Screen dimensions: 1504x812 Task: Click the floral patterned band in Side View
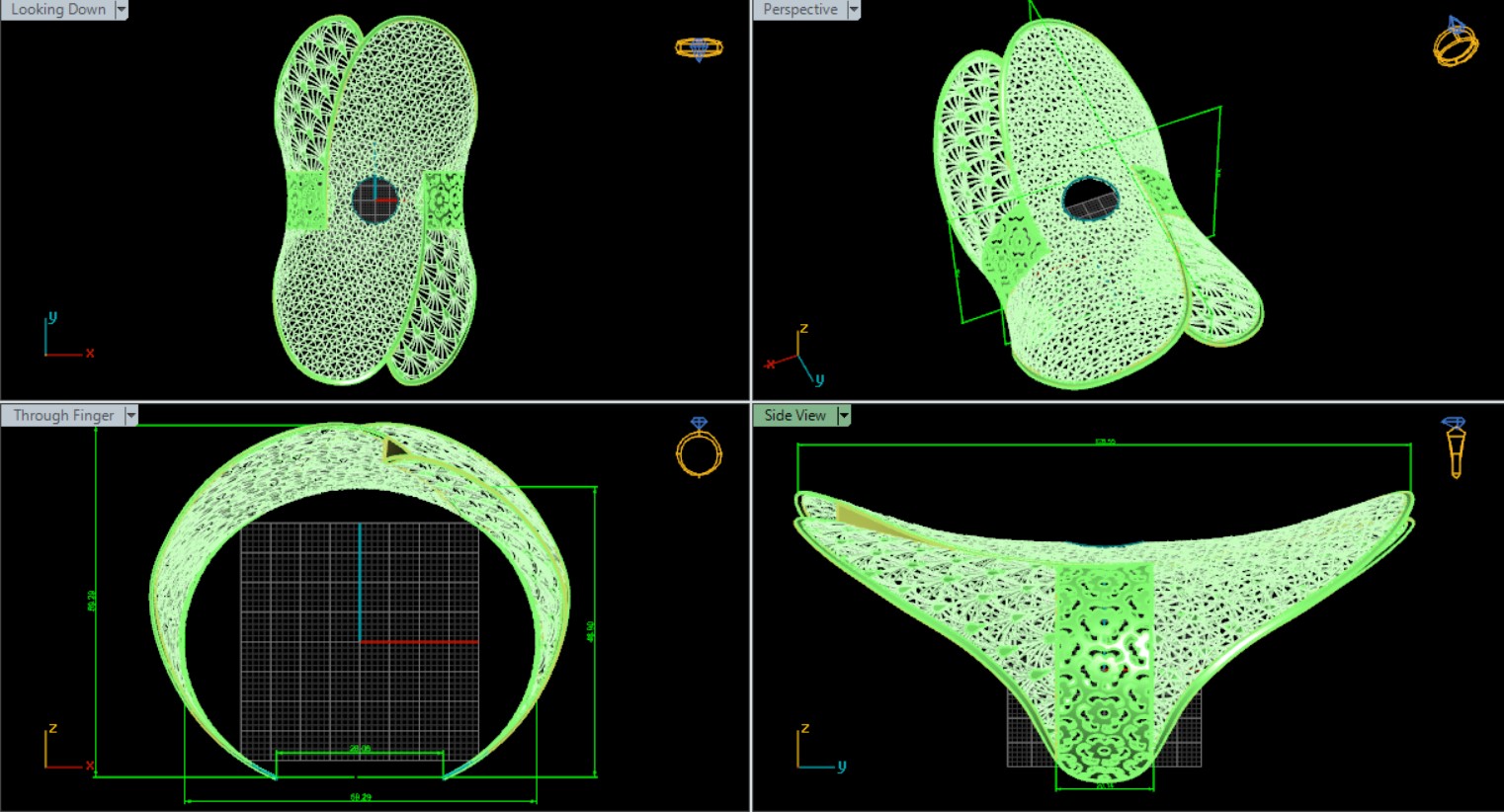pyautogui.click(x=1105, y=672)
